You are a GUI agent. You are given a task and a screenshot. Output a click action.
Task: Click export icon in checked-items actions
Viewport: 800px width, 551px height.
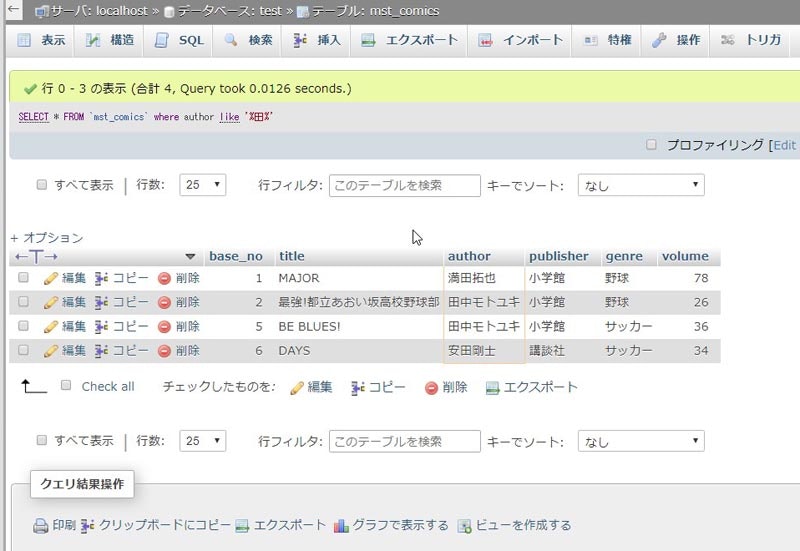coord(492,388)
